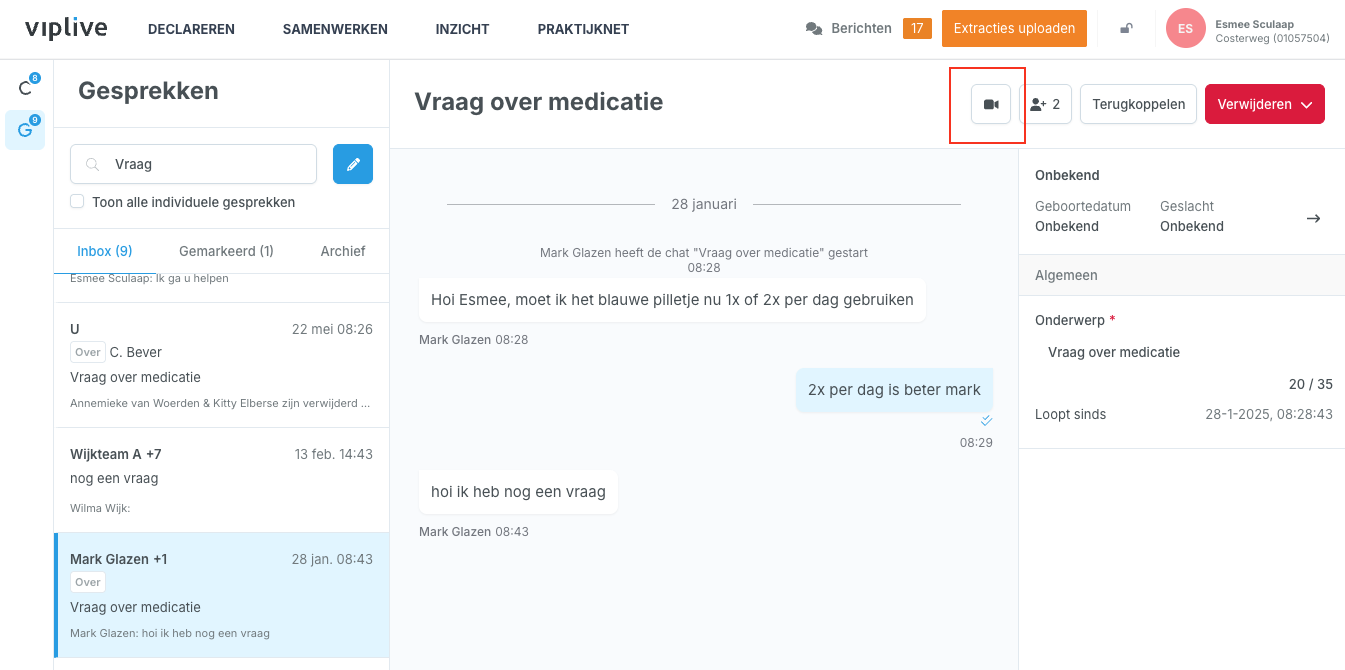Open the DECLAREREN menu
This screenshot has width=1345, height=670.
(x=191, y=29)
